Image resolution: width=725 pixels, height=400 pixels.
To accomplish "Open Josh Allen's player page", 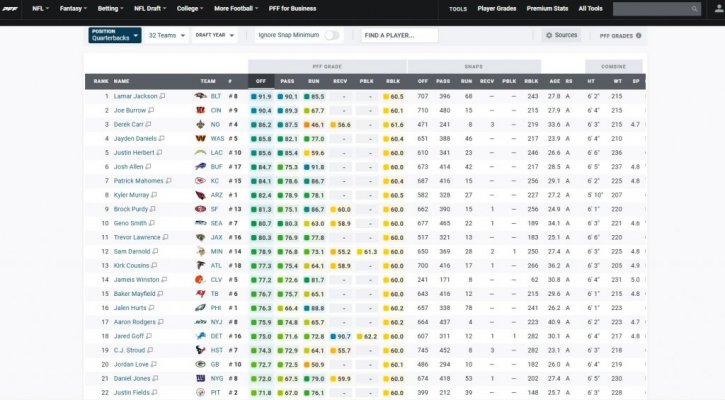I will 128,166.
